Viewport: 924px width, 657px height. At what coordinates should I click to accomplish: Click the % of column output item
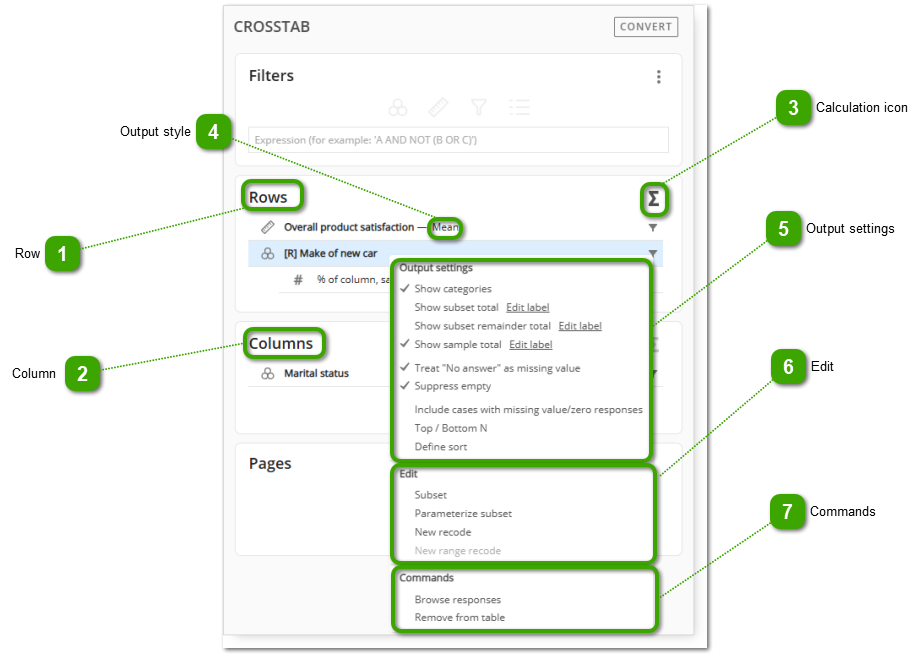click(x=352, y=280)
